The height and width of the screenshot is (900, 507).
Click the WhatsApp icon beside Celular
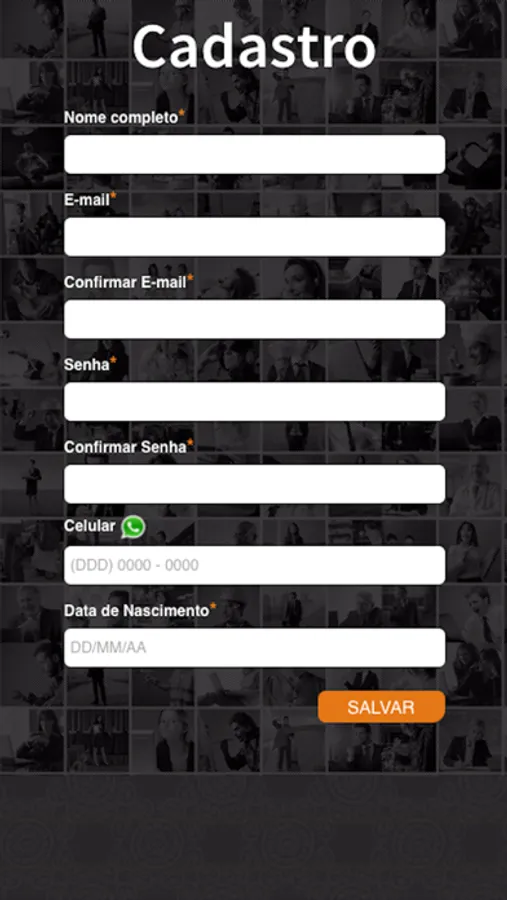(133, 527)
